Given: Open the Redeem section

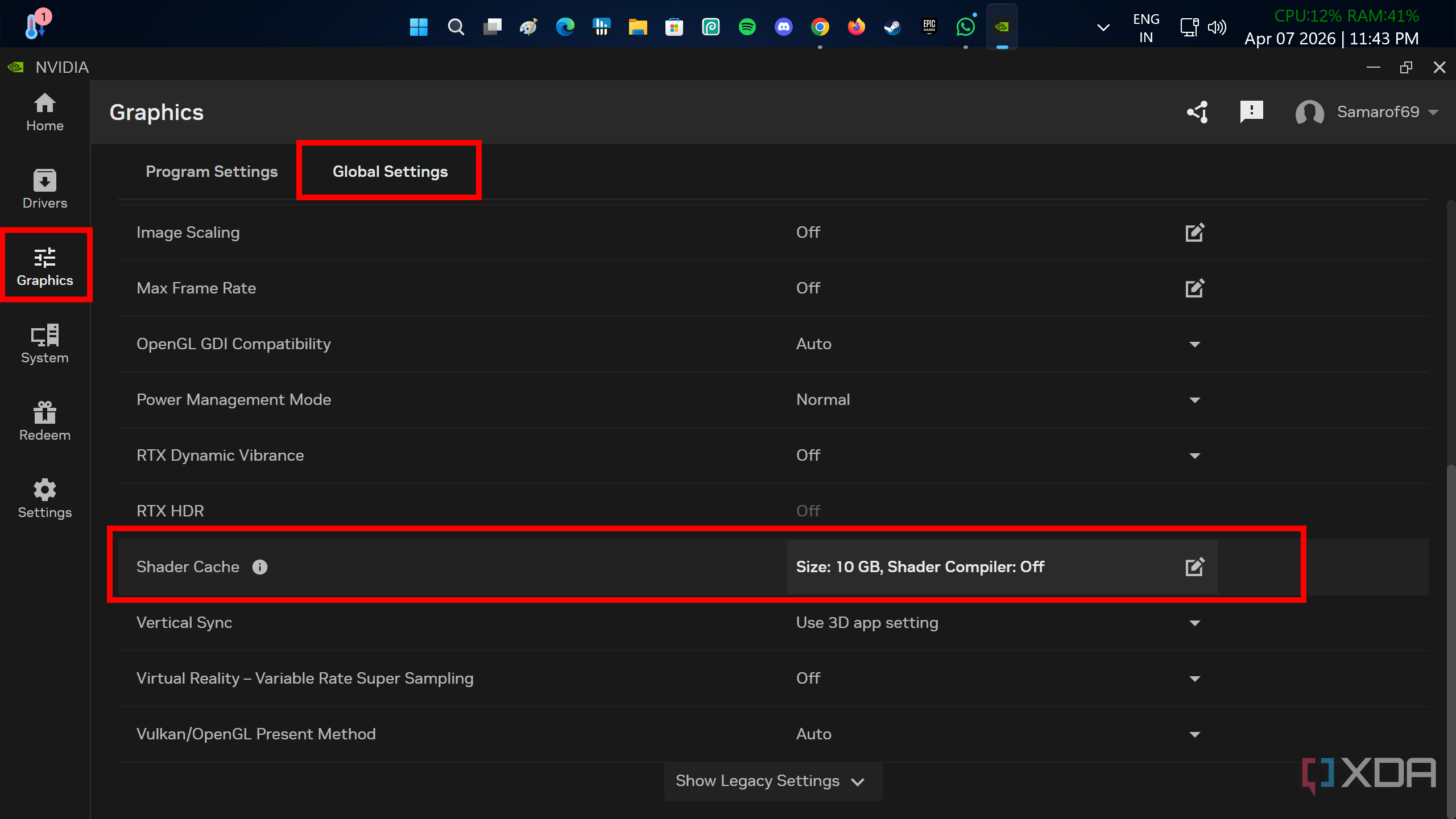Looking at the screenshot, I should click(x=44, y=421).
